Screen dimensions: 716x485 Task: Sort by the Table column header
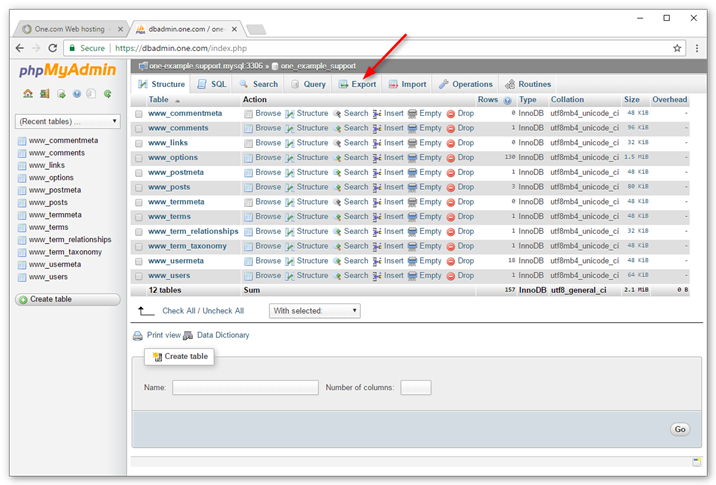click(x=158, y=100)
